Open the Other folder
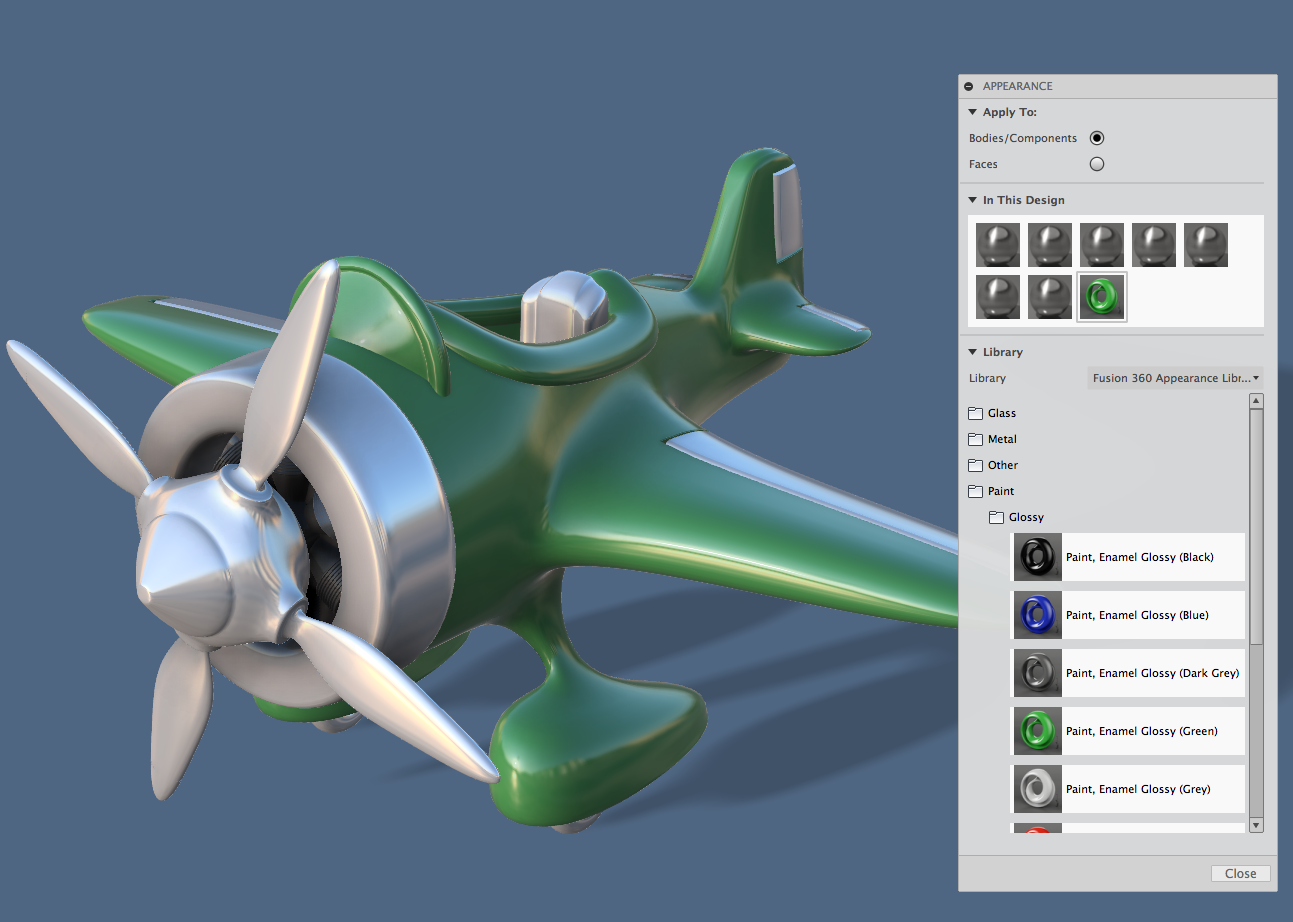The image size is (1293, 922). click(993, 465)
